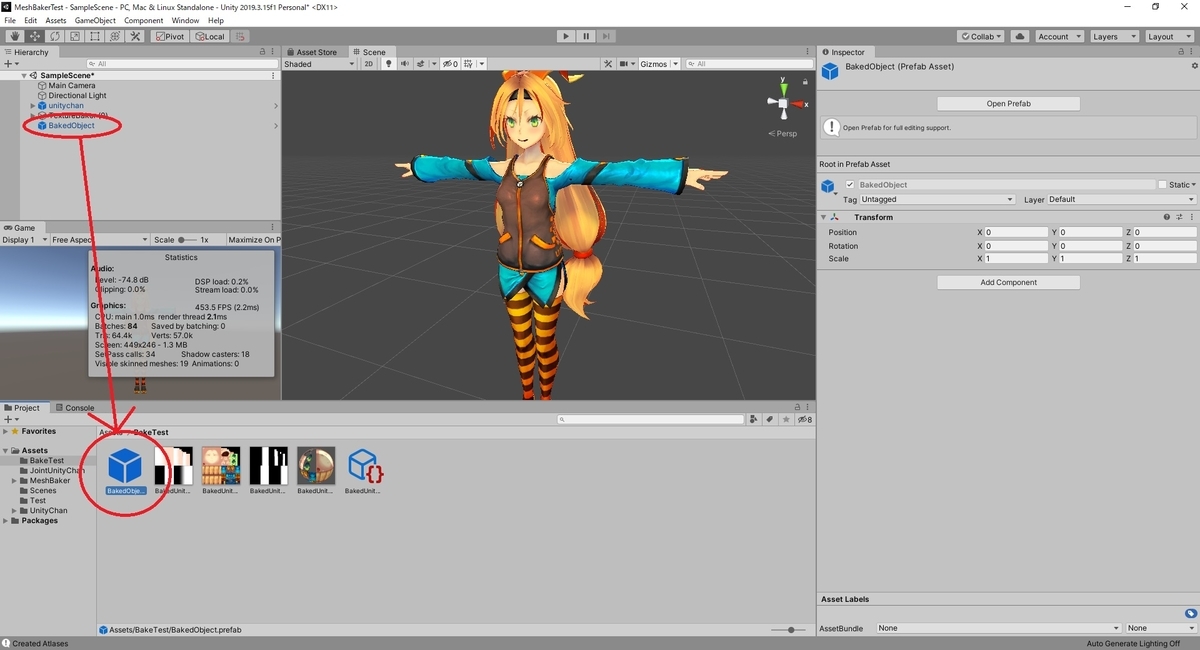Toggle scene lighting bulb icon
The width and height of the screenshot is (1200, 650).
coord(388,64)
